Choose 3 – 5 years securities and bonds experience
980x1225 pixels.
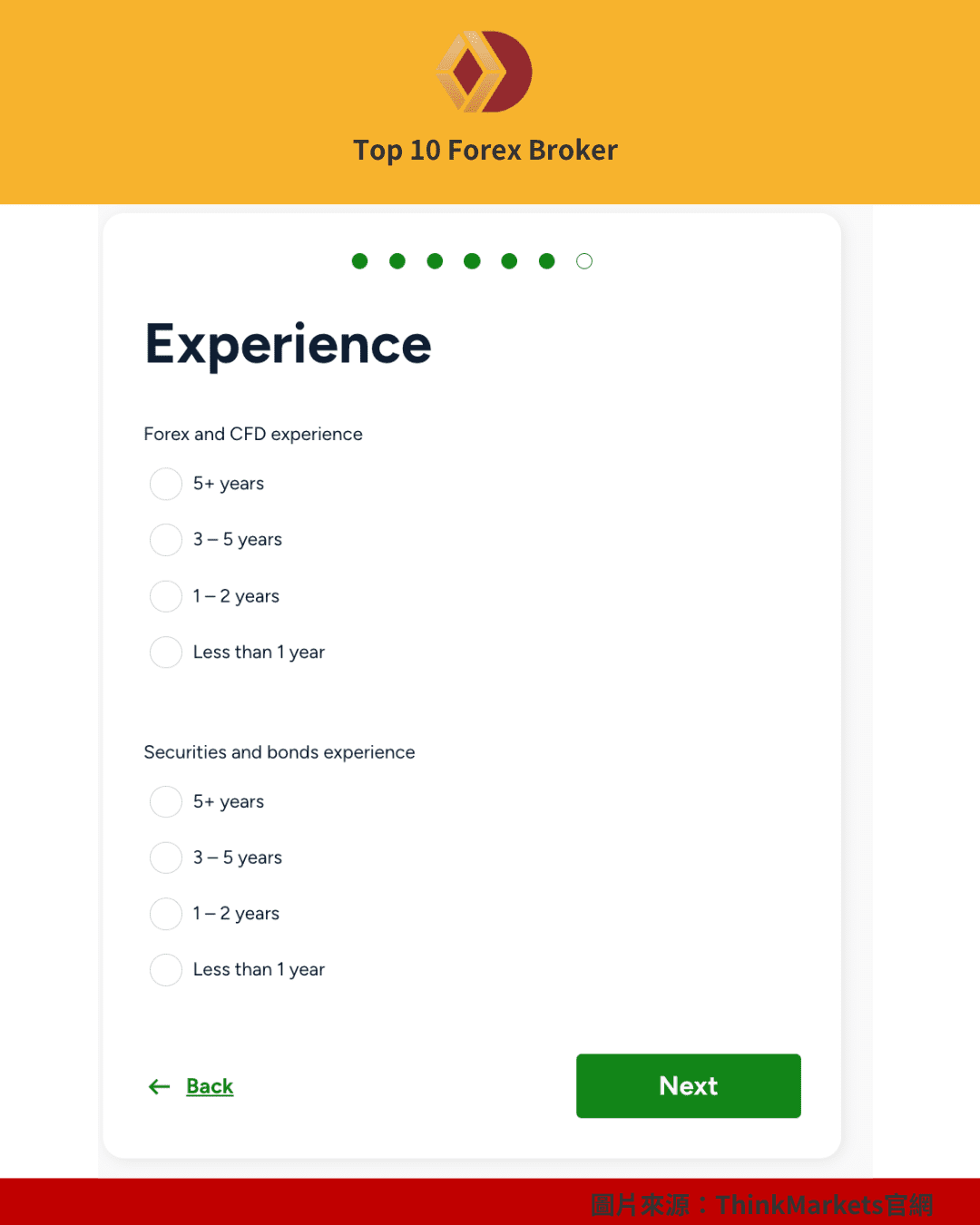pos(166,857)
